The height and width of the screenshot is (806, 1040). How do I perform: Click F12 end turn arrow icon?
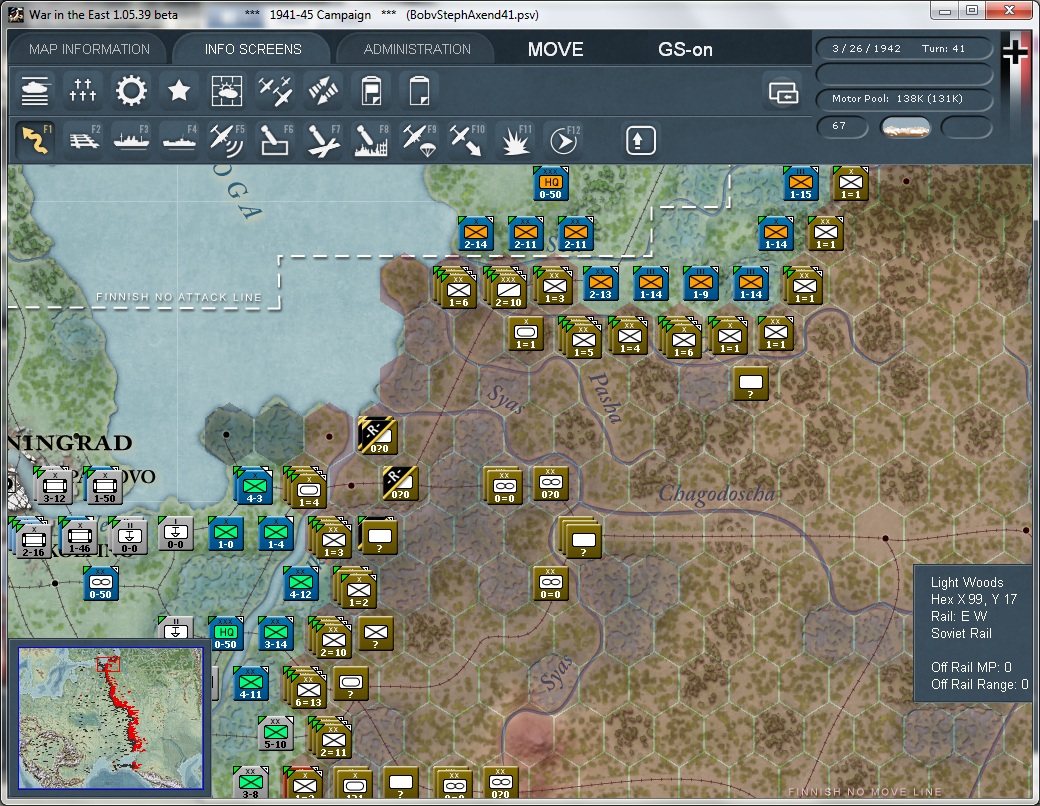pyautogui.click(x=562, y=139)
